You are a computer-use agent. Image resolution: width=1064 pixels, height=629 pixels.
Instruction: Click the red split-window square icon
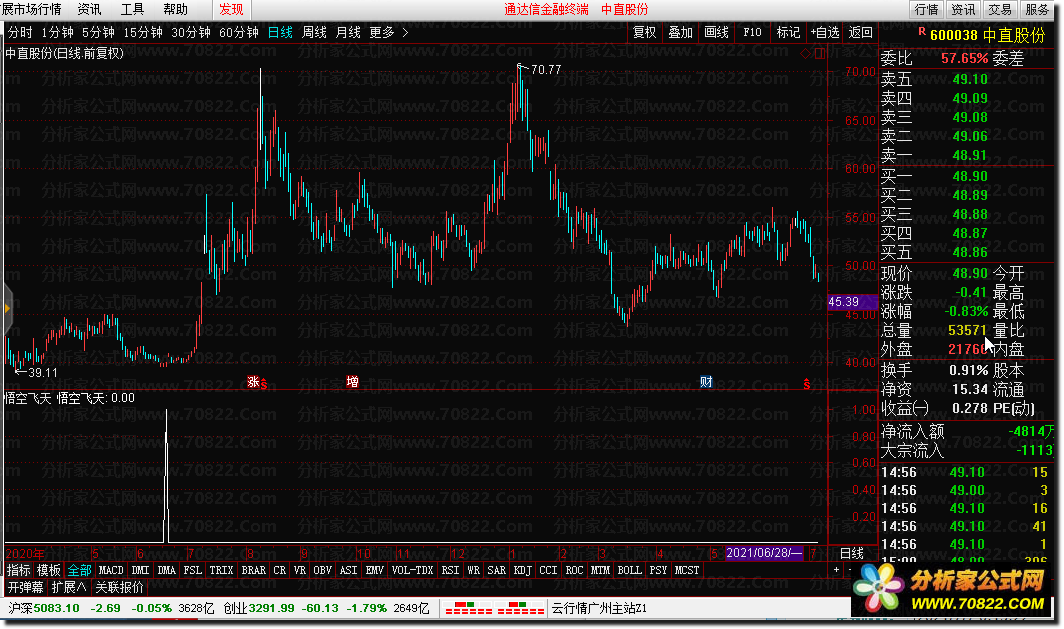(820, 54)
